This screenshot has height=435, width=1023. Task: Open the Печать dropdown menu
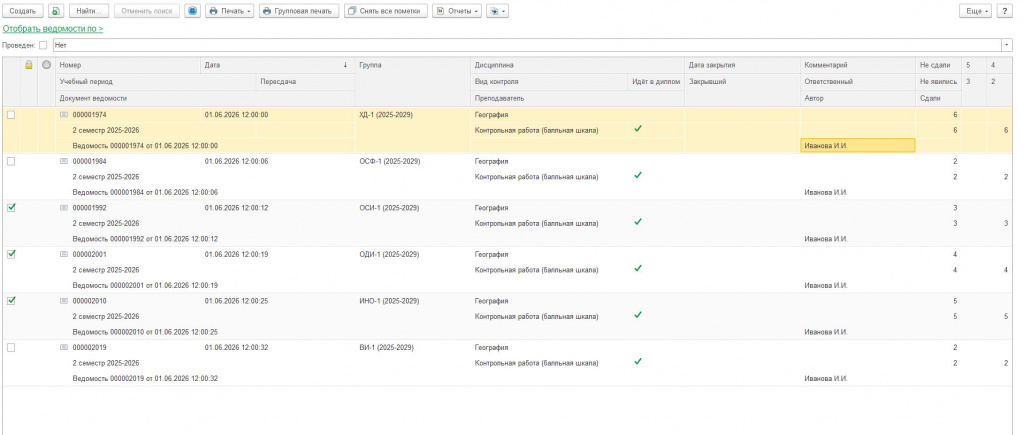tap(229, 11)
